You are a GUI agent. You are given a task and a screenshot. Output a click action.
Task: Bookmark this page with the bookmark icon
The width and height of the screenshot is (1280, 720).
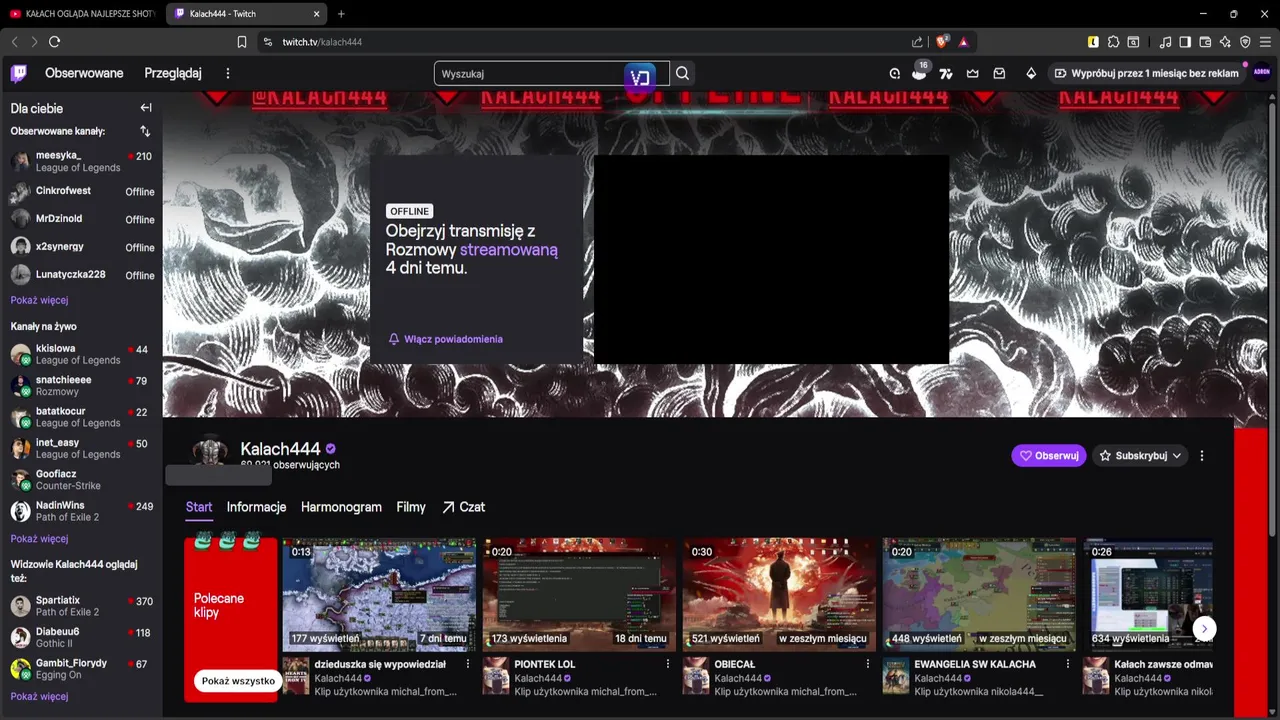point(242,42)
